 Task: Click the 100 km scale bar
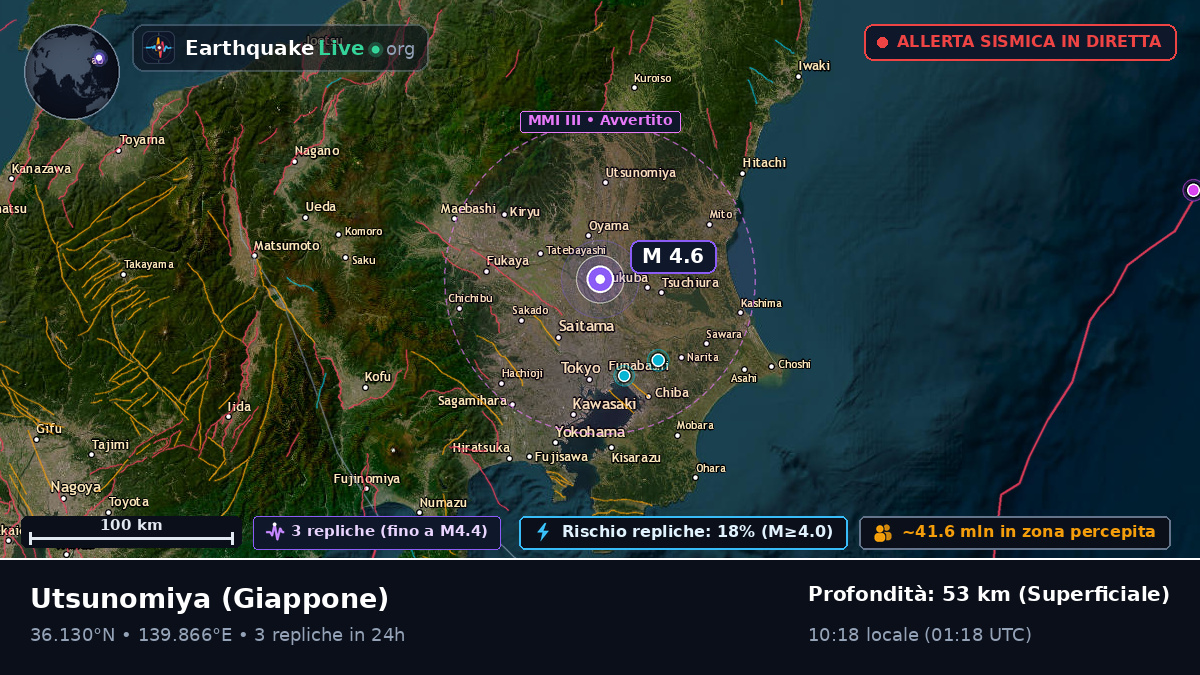[131, 532]
